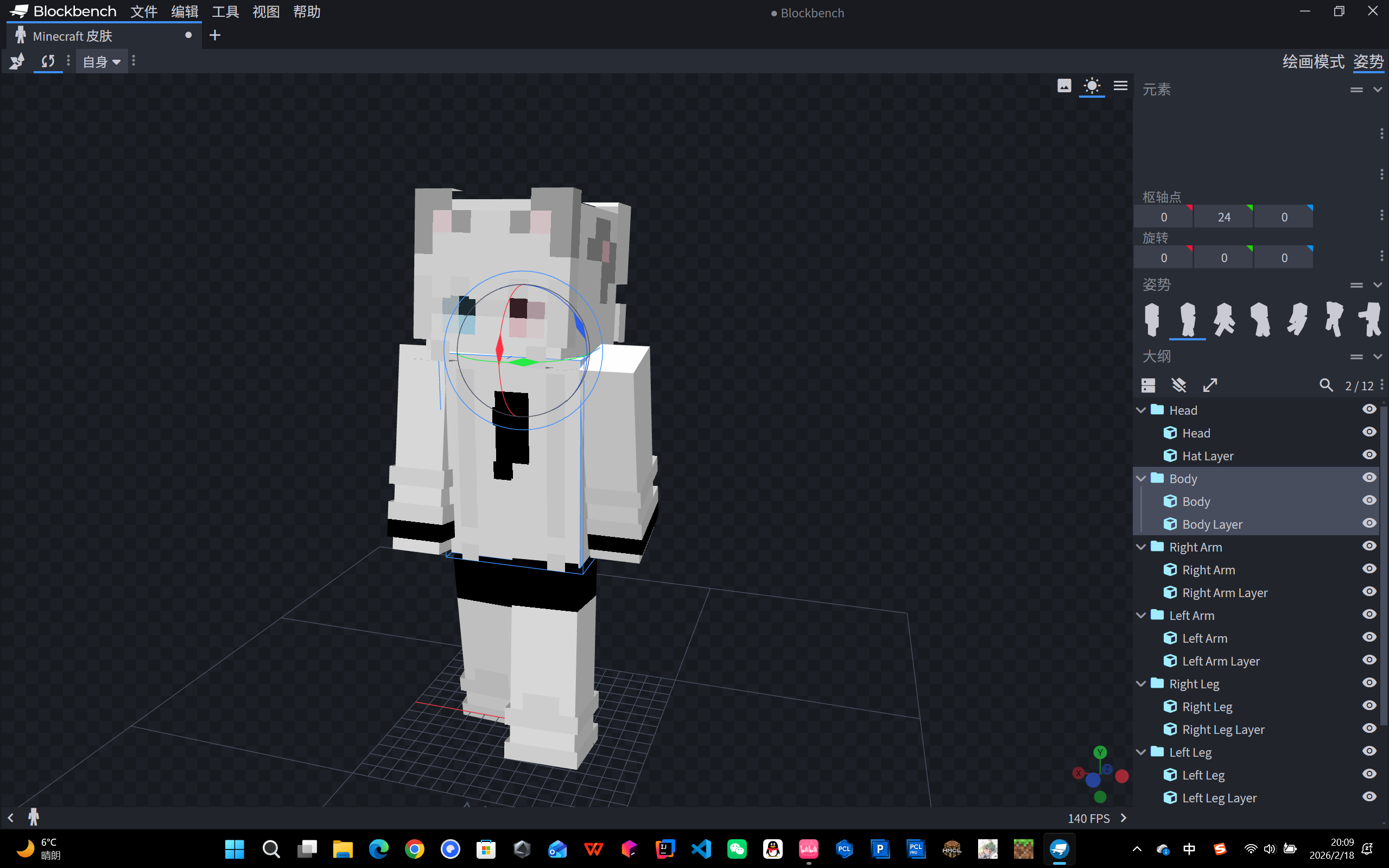1389x868 pixels.
Task: Open viewport background image icon
Action: point(1063,86)
